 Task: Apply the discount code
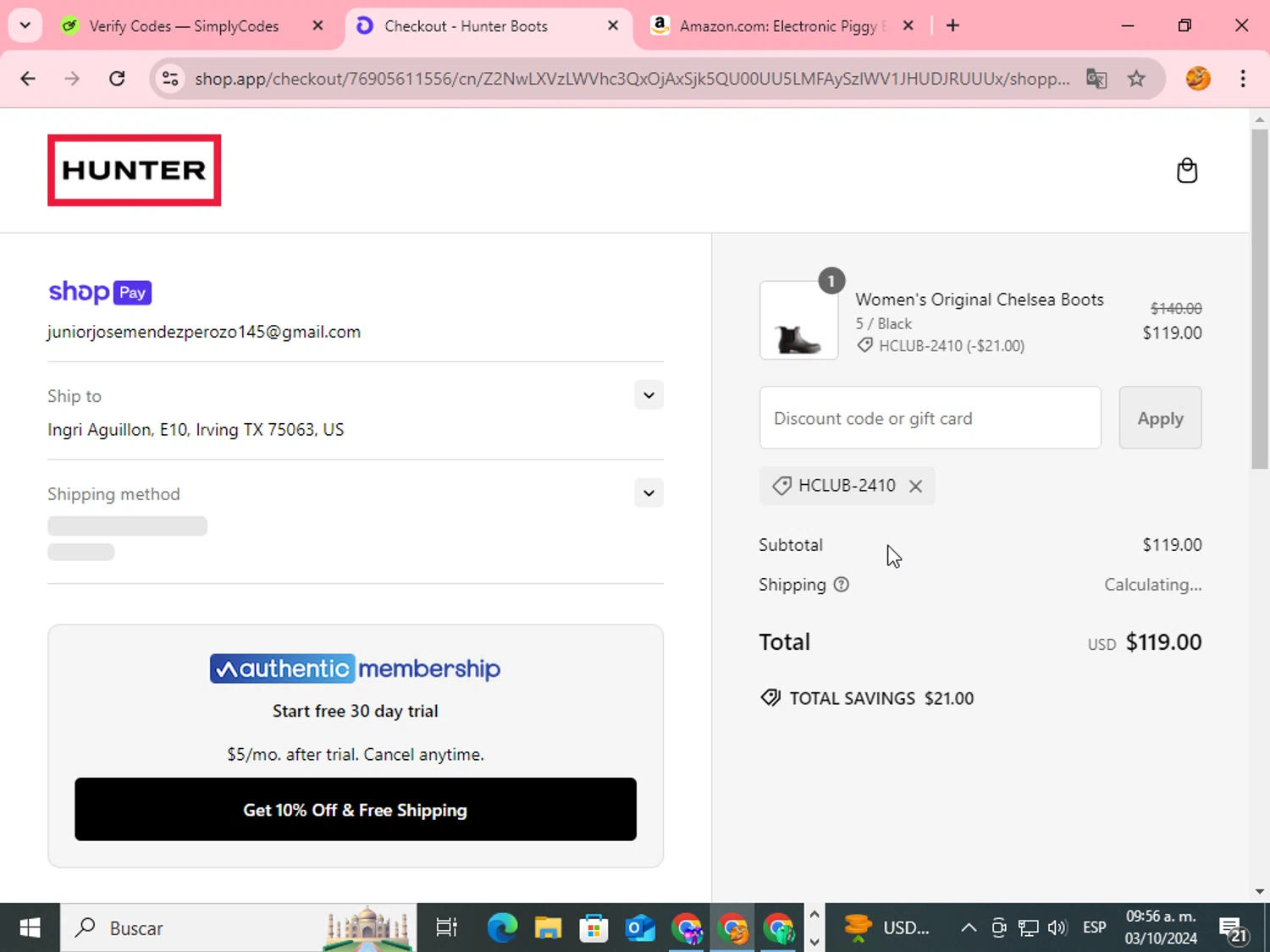1160,418
